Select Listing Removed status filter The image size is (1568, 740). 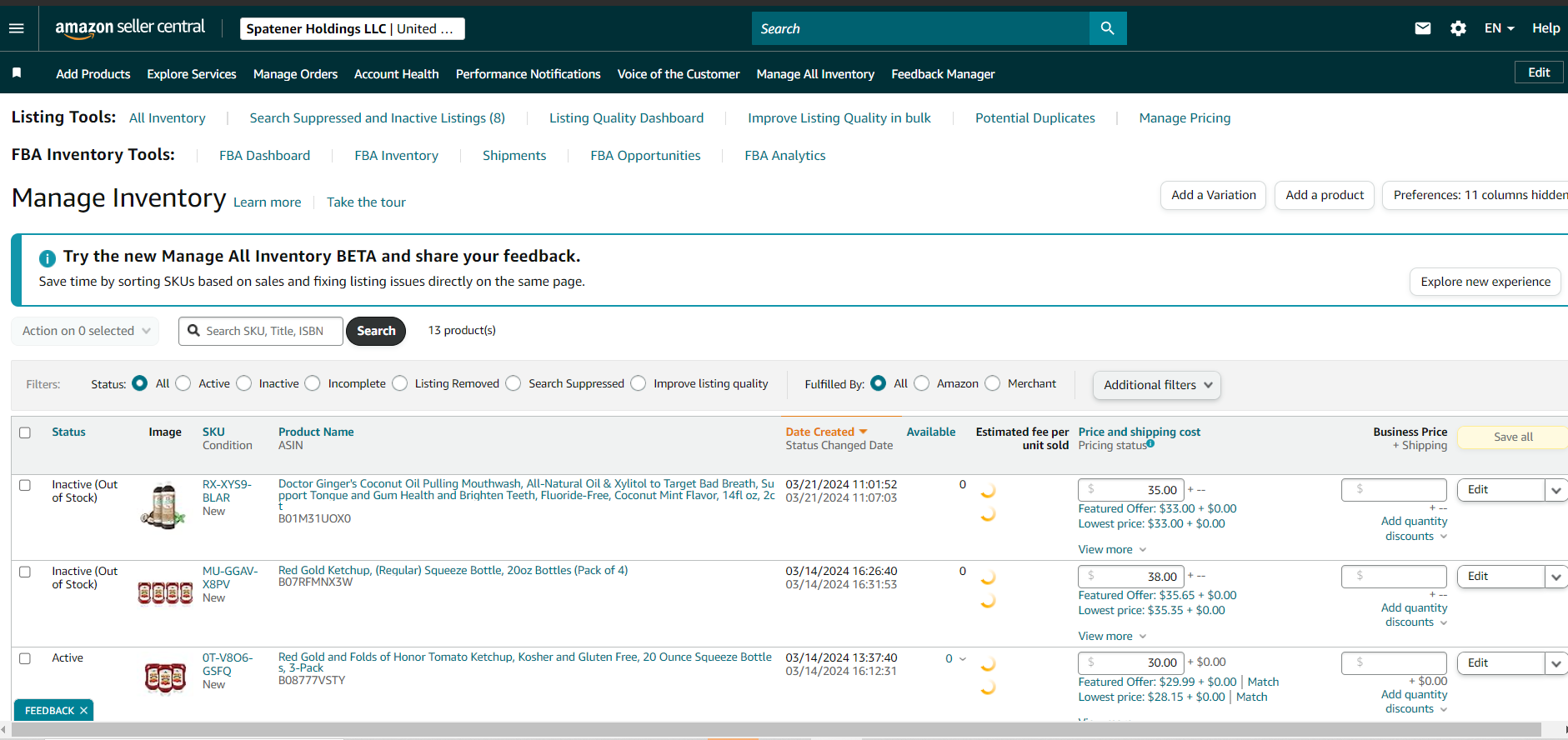(400, 383)
